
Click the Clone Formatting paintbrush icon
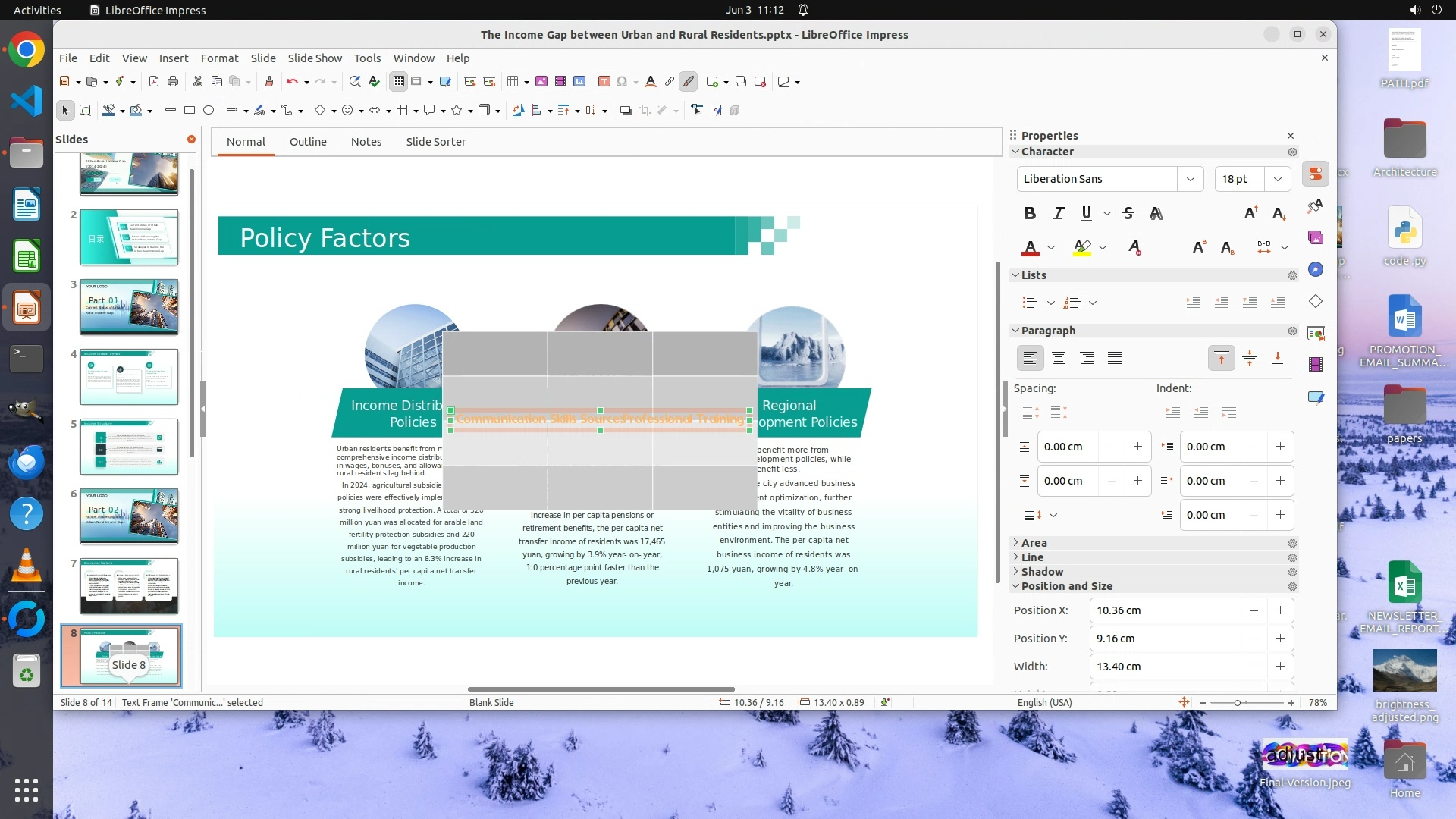point(268,82)
